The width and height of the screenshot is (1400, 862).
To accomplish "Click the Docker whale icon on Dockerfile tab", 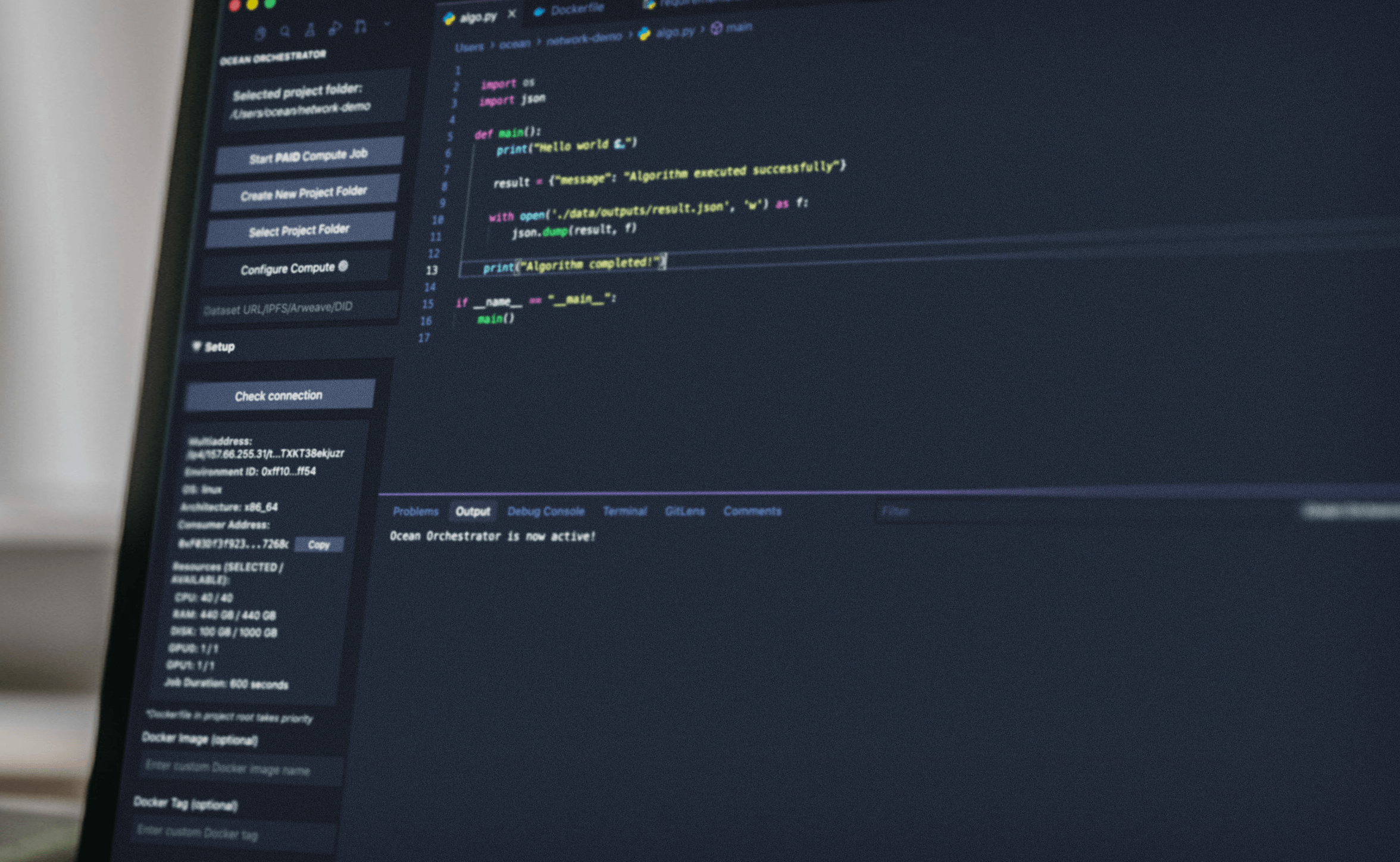I will pos(539,12).
